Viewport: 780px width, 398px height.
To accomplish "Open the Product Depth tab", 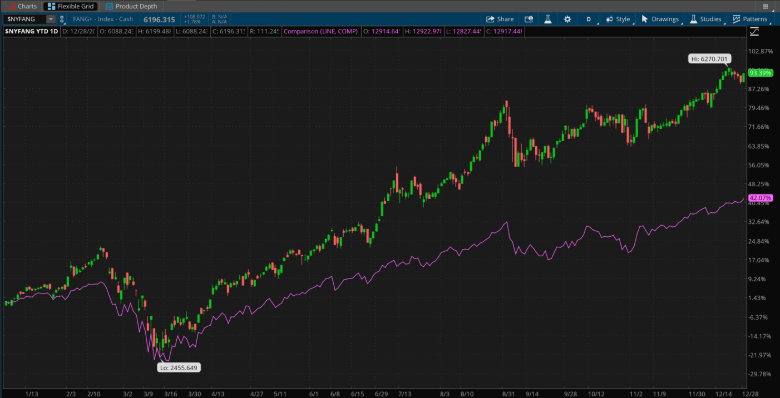I will (x=131, y=6).
